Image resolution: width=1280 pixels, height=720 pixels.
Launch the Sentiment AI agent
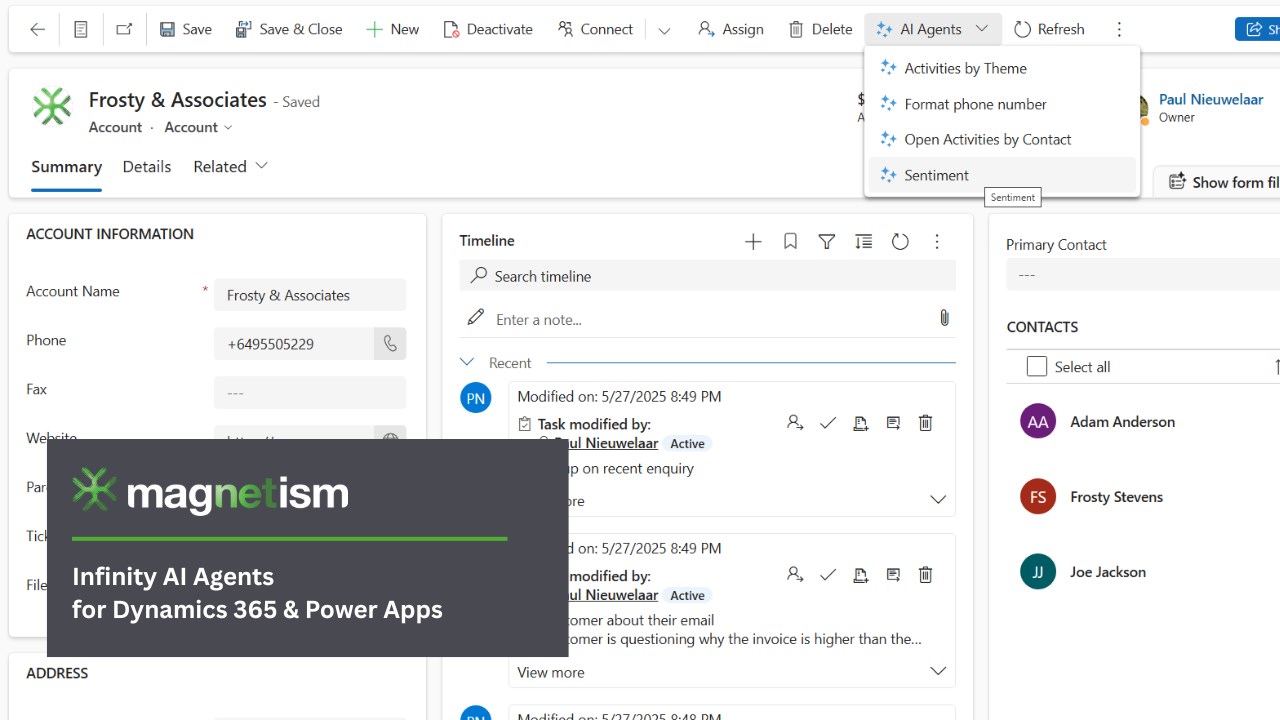point(1002,175)
